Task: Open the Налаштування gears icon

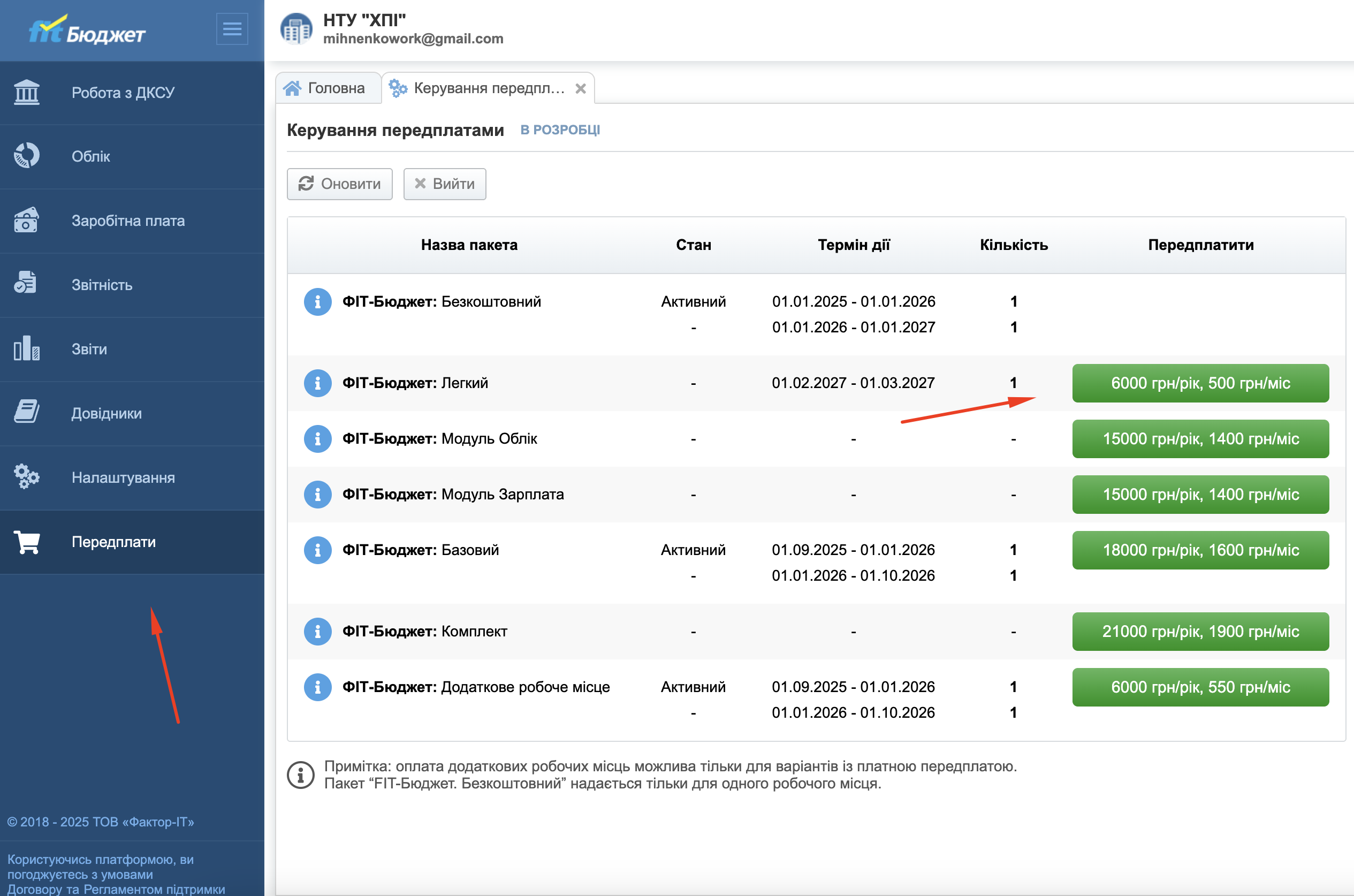Action: pyautogui.click(x=26, y=477)
